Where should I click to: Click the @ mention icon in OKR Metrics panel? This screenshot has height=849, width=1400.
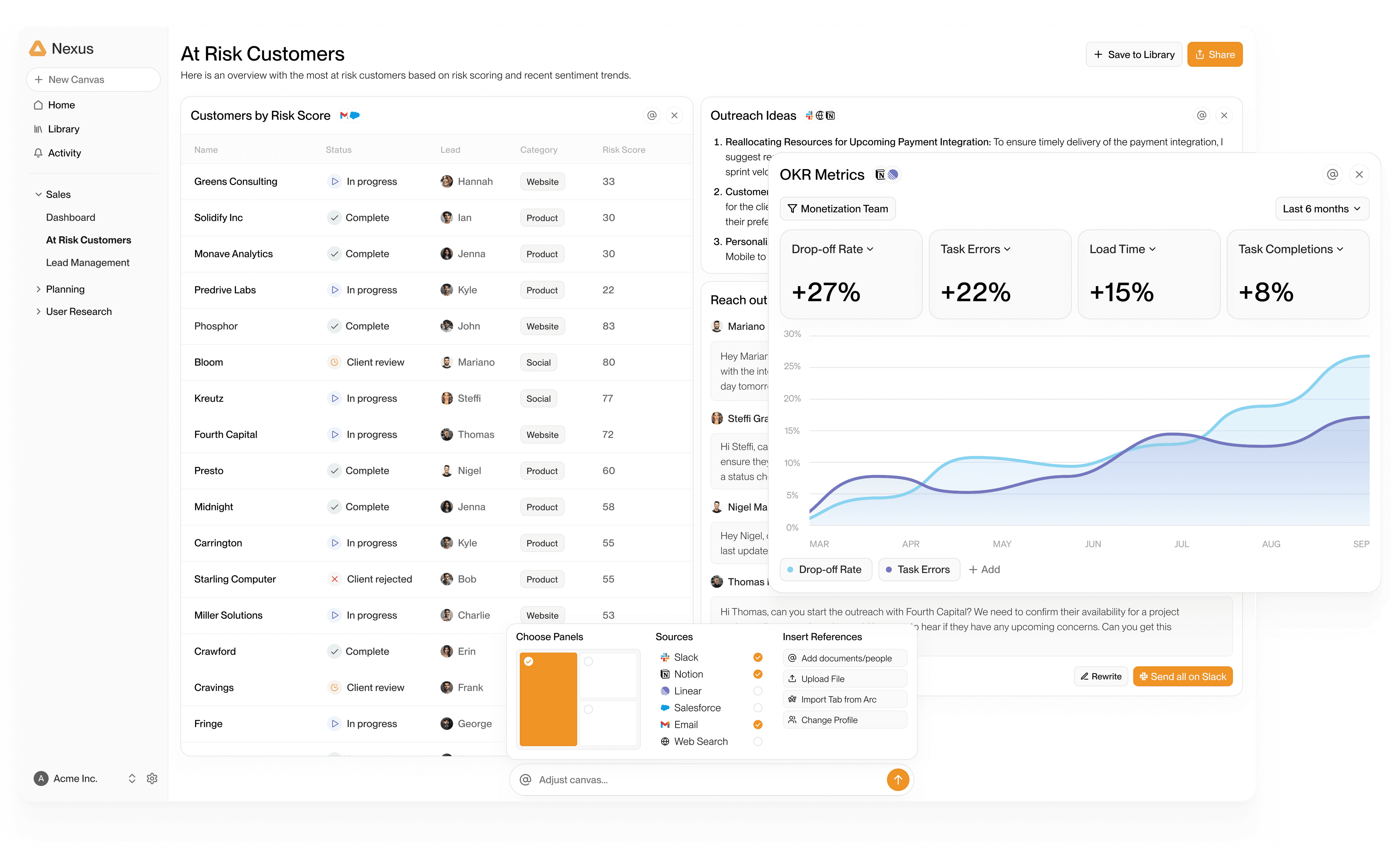1332,175
